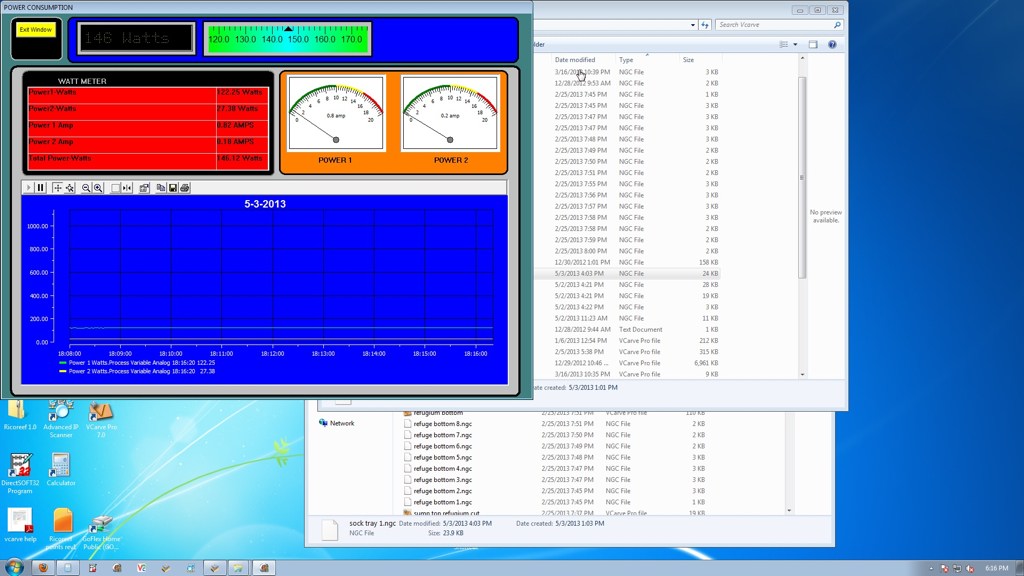Print the trend chart using the printer icon
This screenshot has height=576, width=1024.
pyautogui.click(x=184, y=188)
